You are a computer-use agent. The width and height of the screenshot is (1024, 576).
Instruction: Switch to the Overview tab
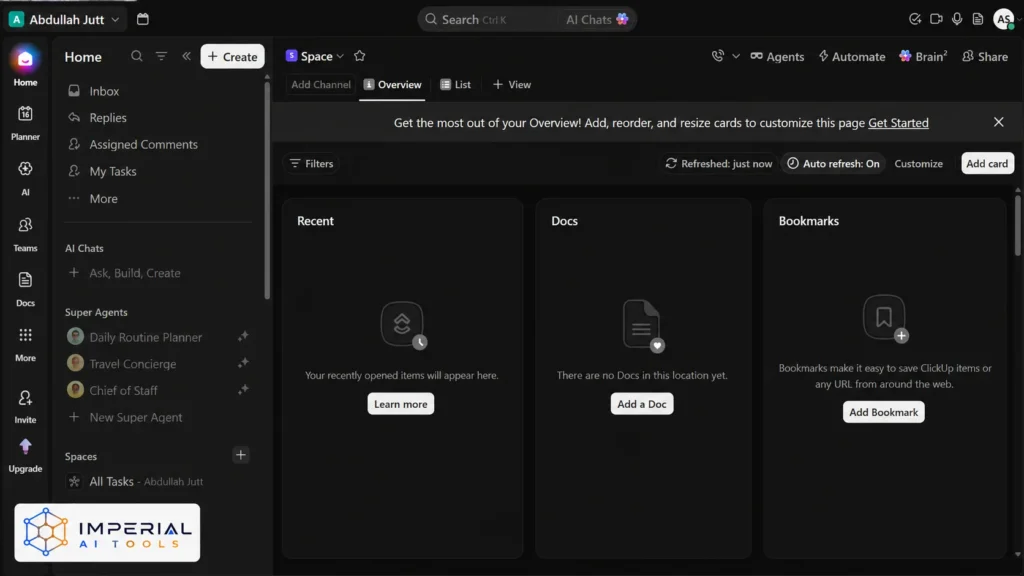[x=392, y=84]
